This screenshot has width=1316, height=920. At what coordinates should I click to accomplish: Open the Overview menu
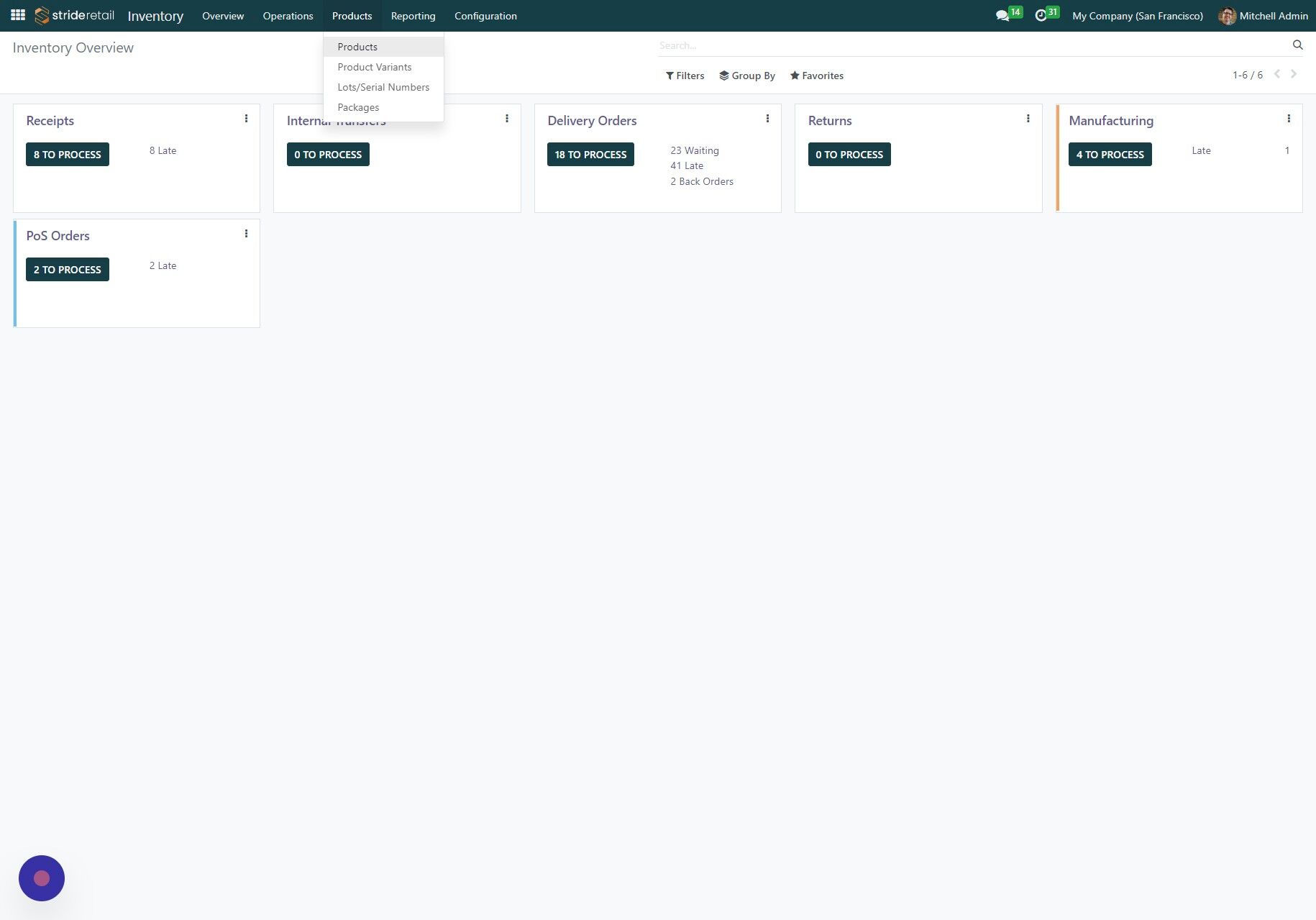pyautogui.click(x=223, y=16)
